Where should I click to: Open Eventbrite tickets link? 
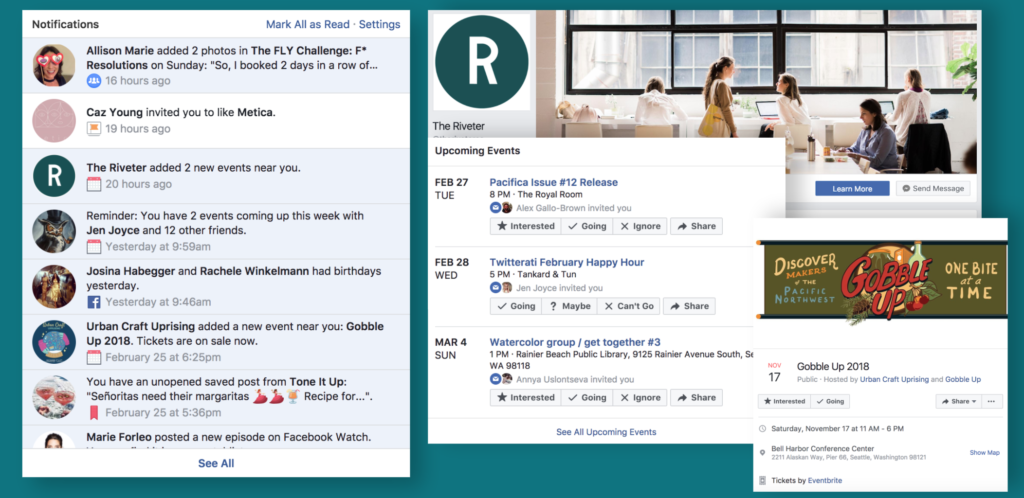point(825,480)
